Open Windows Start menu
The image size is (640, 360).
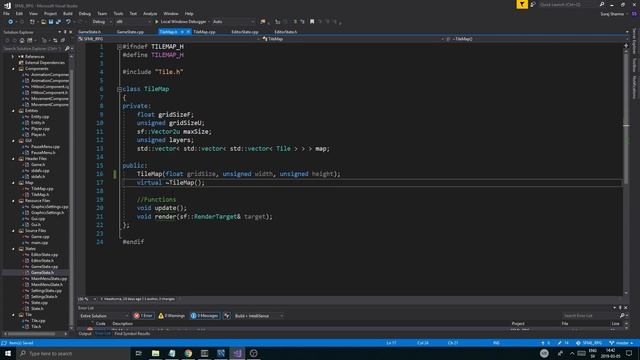tap(8, 353)
